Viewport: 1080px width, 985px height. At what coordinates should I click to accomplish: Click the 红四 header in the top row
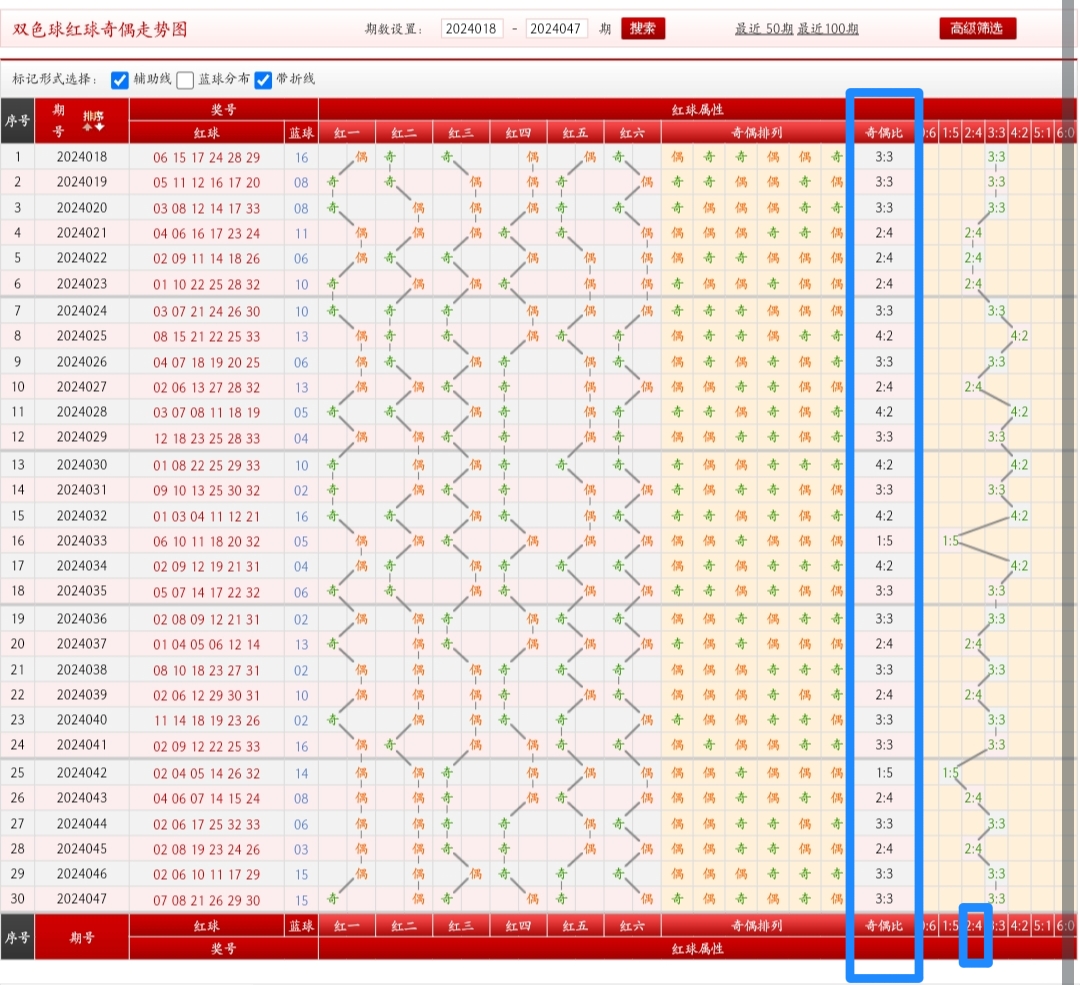point(518,133)
